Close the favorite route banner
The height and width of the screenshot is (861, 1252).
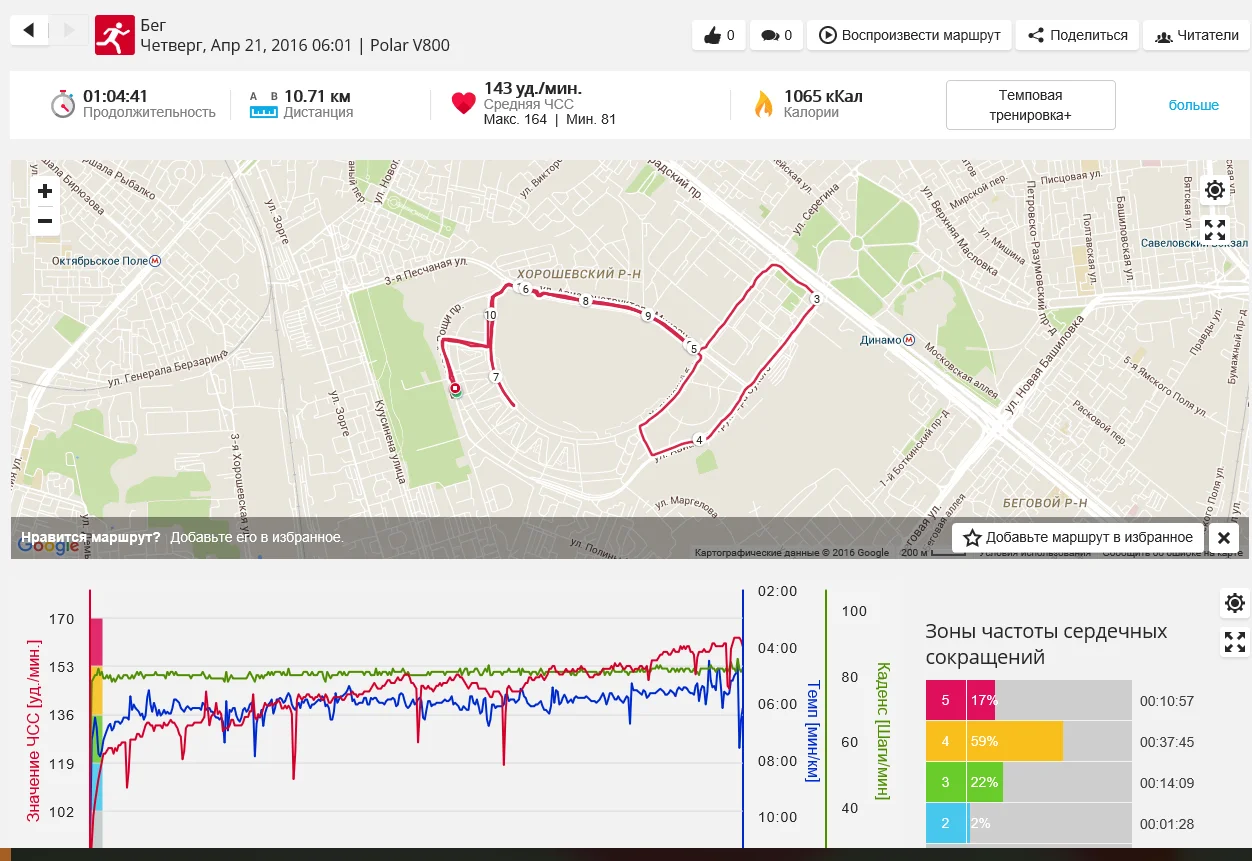click(x=1223, y=538)
